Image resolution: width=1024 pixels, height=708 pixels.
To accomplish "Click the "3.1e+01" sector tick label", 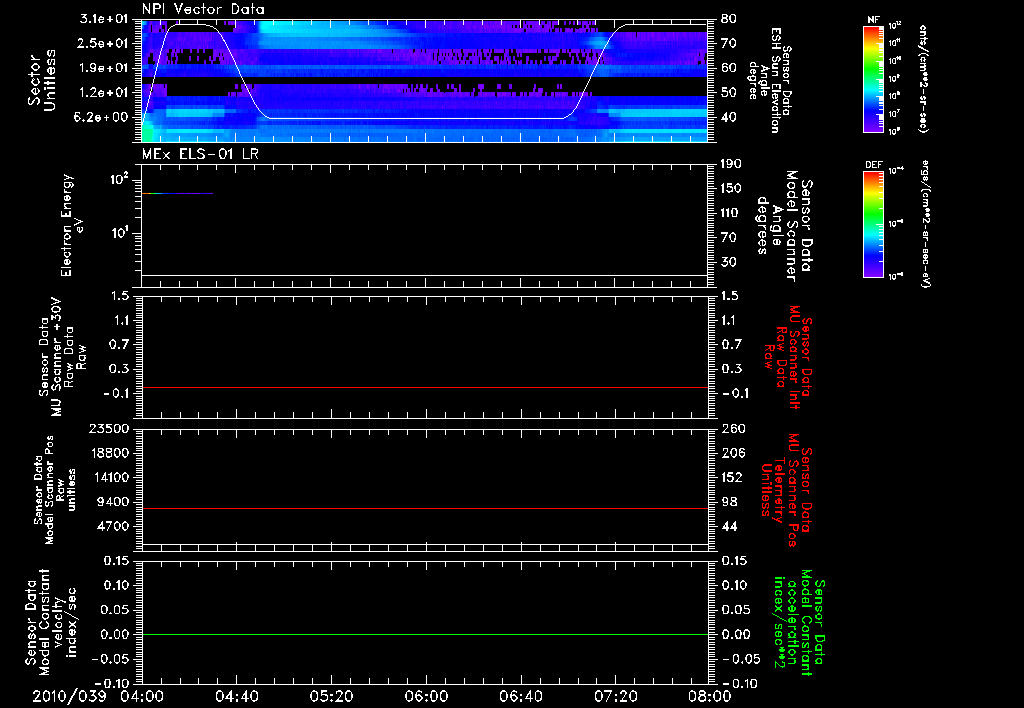I will point(102,19).
